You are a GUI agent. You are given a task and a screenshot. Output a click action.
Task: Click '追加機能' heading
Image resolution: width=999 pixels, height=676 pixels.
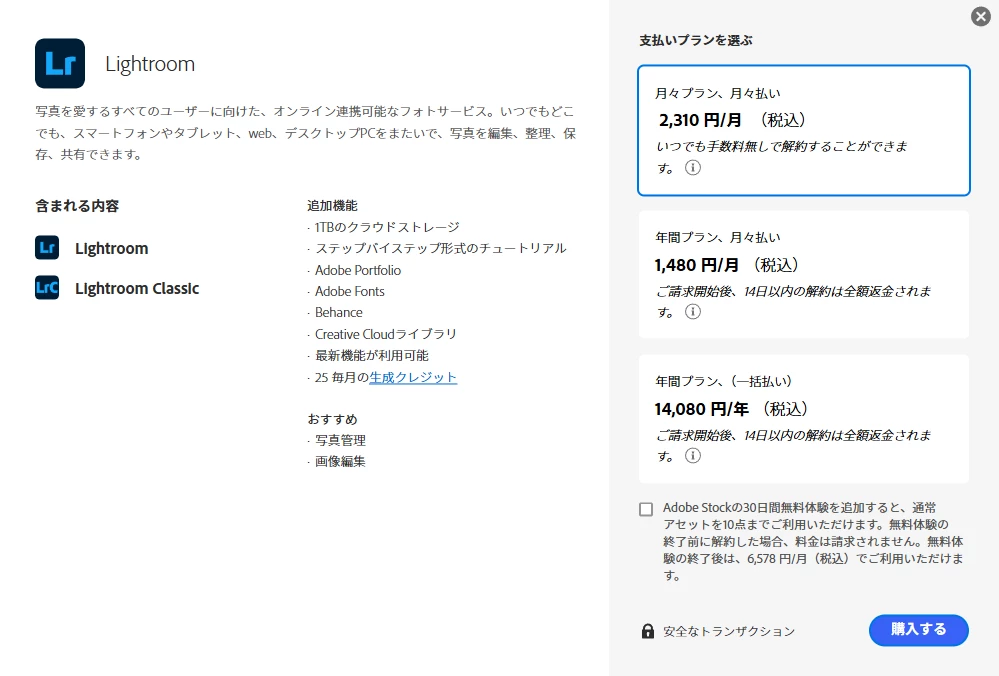pyautogui.click(x=332, y=205)
